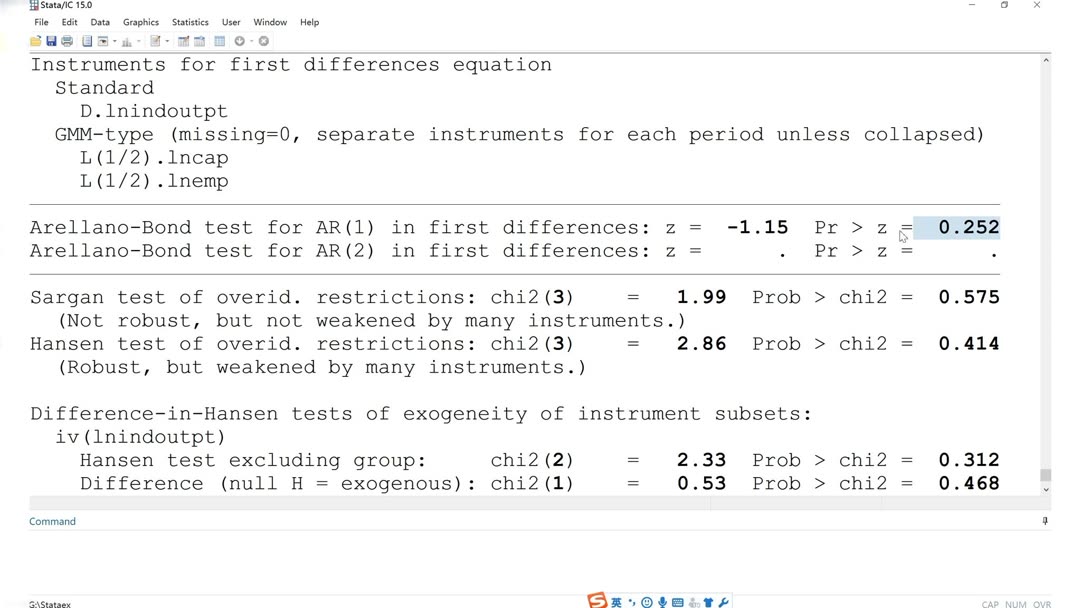Image resolution: width=1080 pixels, height=608 pixels.
Task: Open the Data Editor (Edit) icon
Action: (x=184, y=41)
